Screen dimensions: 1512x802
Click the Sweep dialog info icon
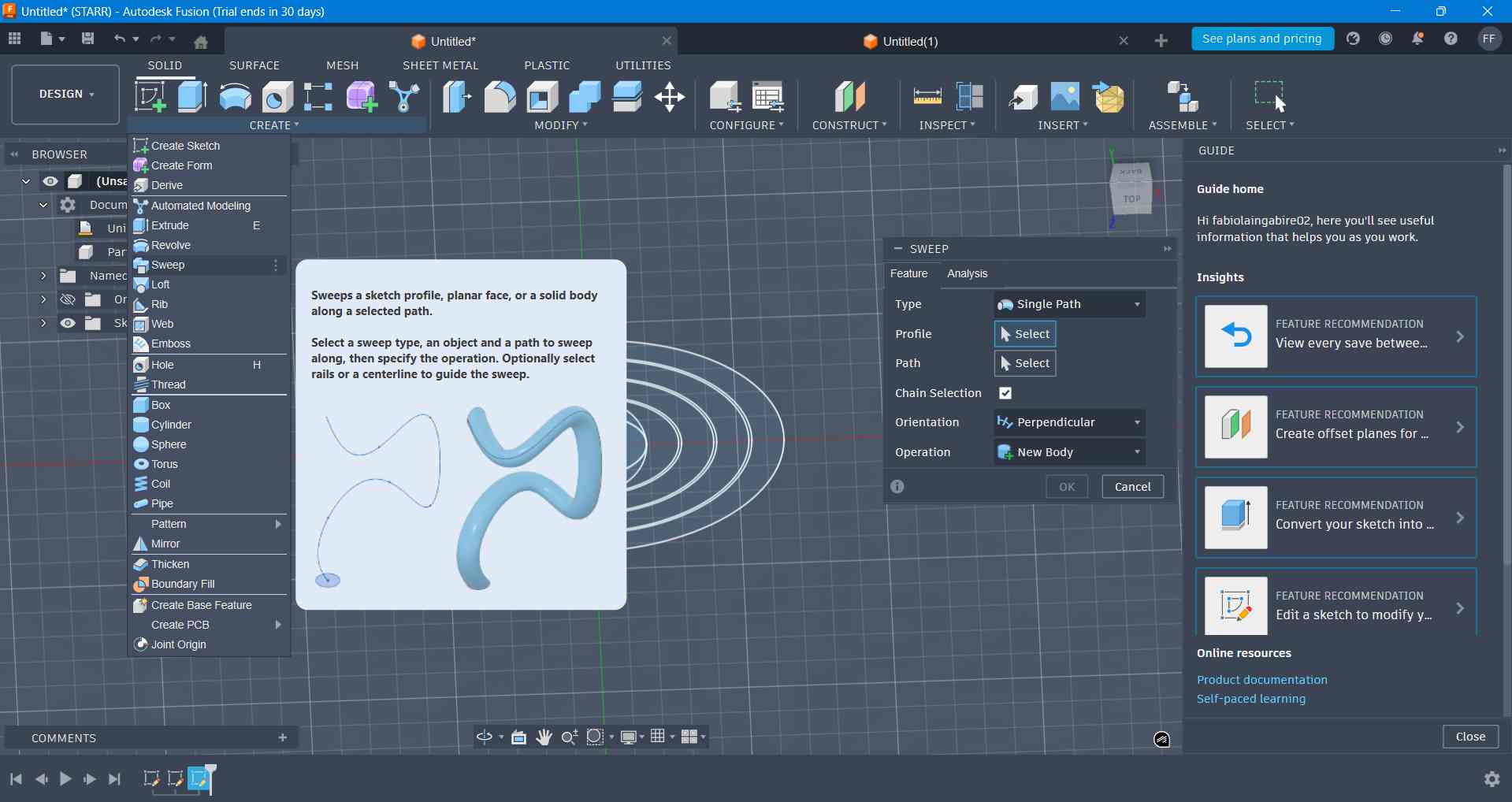click(897, 486)
